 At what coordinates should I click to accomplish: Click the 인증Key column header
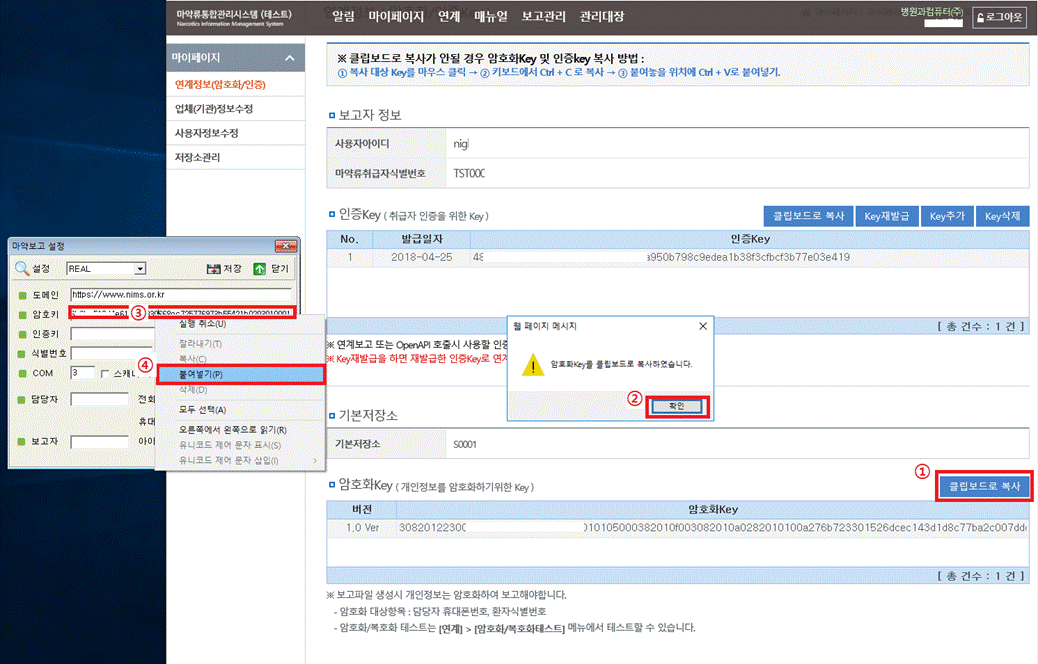[x=750, y=239]
